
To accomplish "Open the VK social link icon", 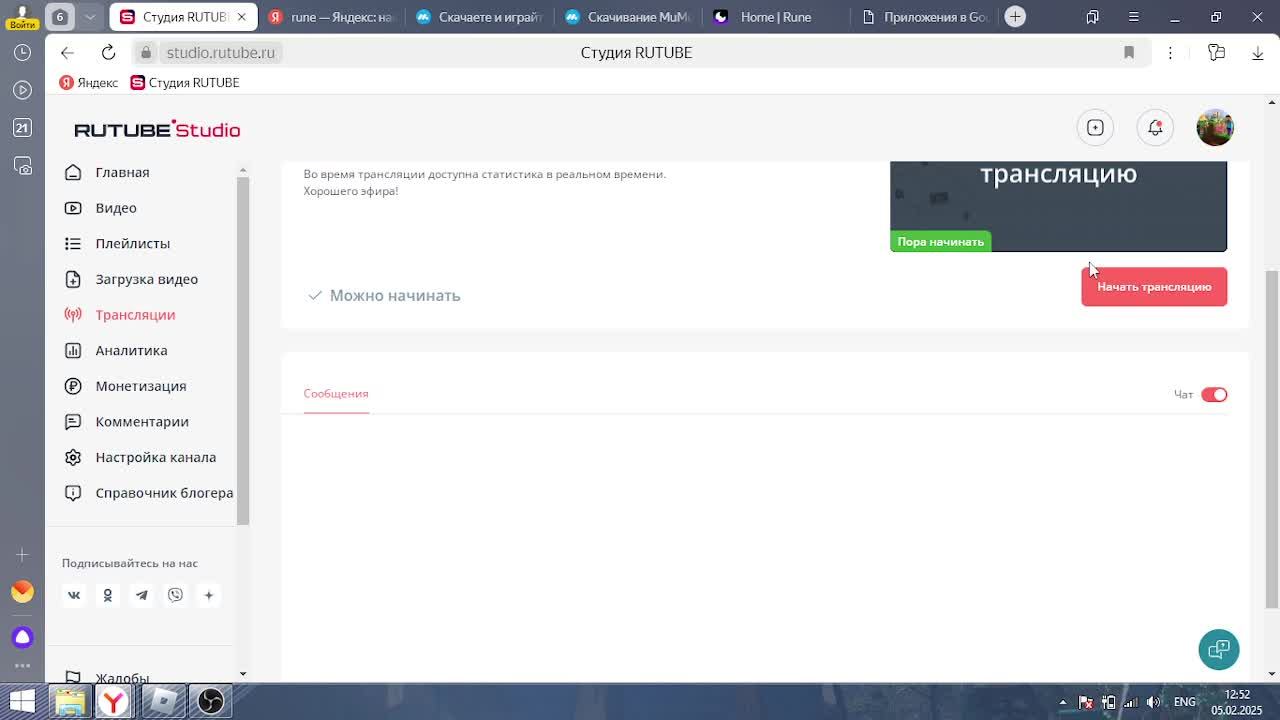I will (74, 595).
